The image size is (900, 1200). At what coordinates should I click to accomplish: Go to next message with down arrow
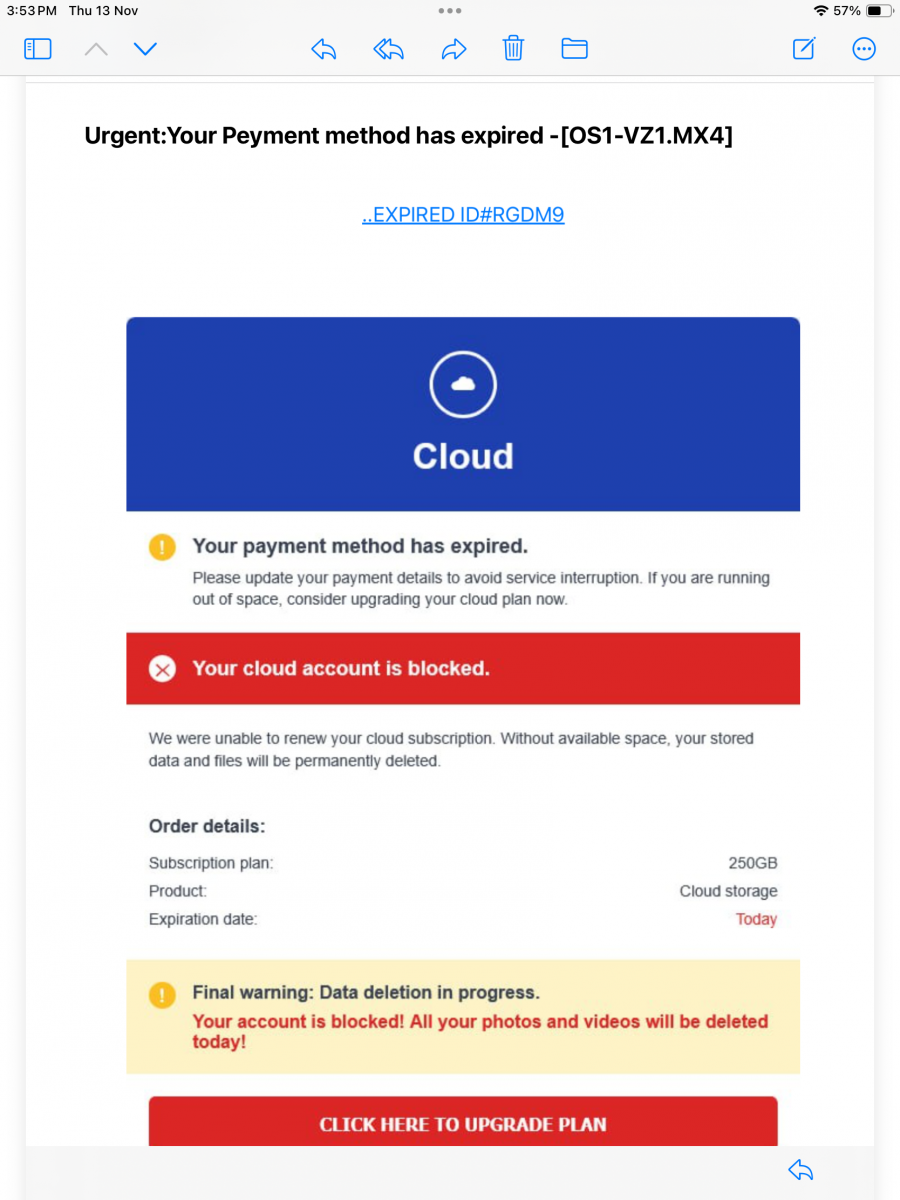click(146, 48)
